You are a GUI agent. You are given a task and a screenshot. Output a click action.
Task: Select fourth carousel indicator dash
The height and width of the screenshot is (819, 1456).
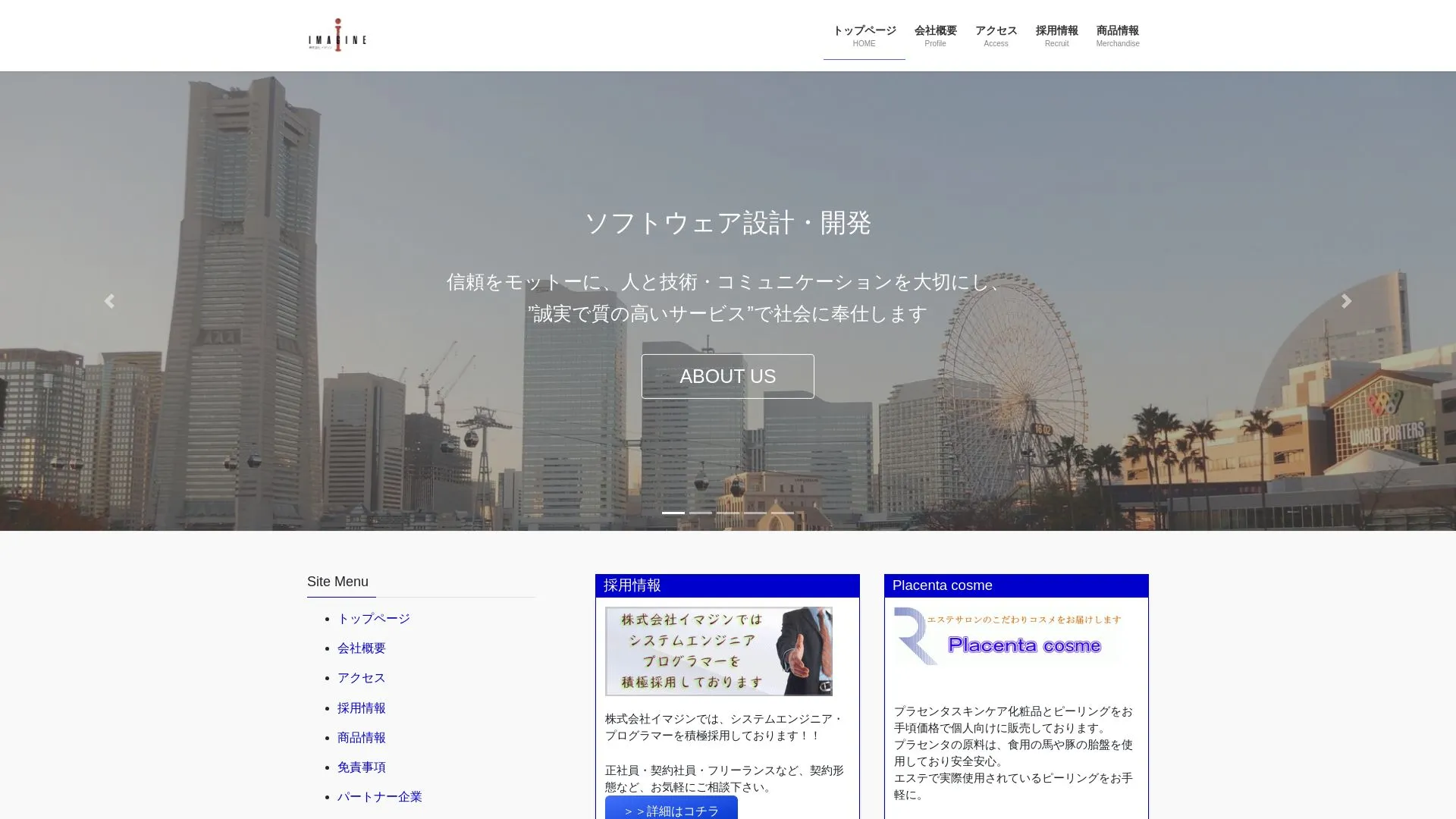click(755, 513)
